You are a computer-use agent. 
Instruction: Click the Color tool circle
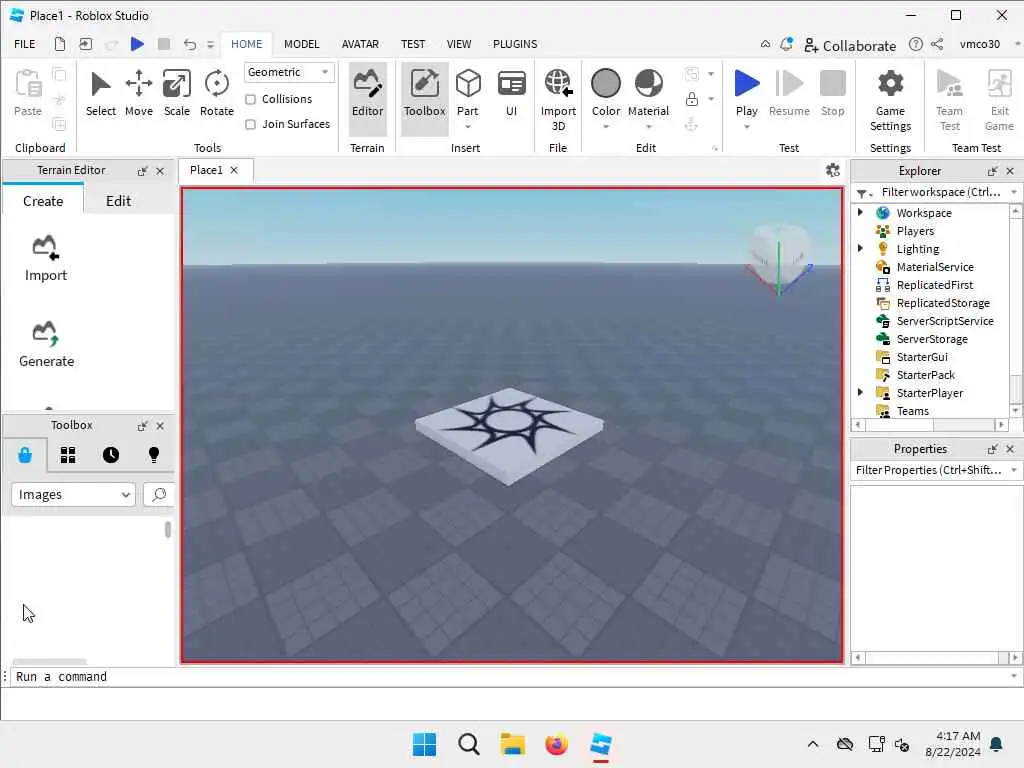click(x=605, y=84)
